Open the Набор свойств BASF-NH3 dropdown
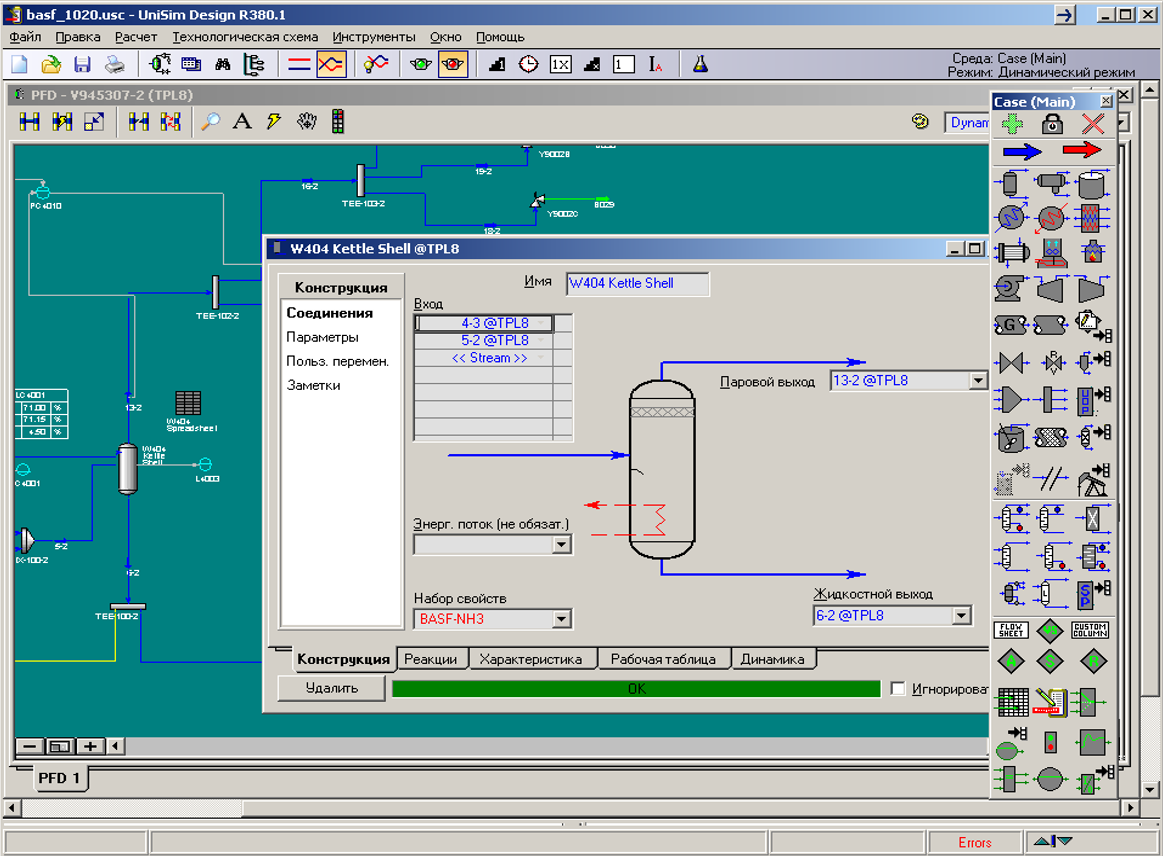 (x=561, y=619)
